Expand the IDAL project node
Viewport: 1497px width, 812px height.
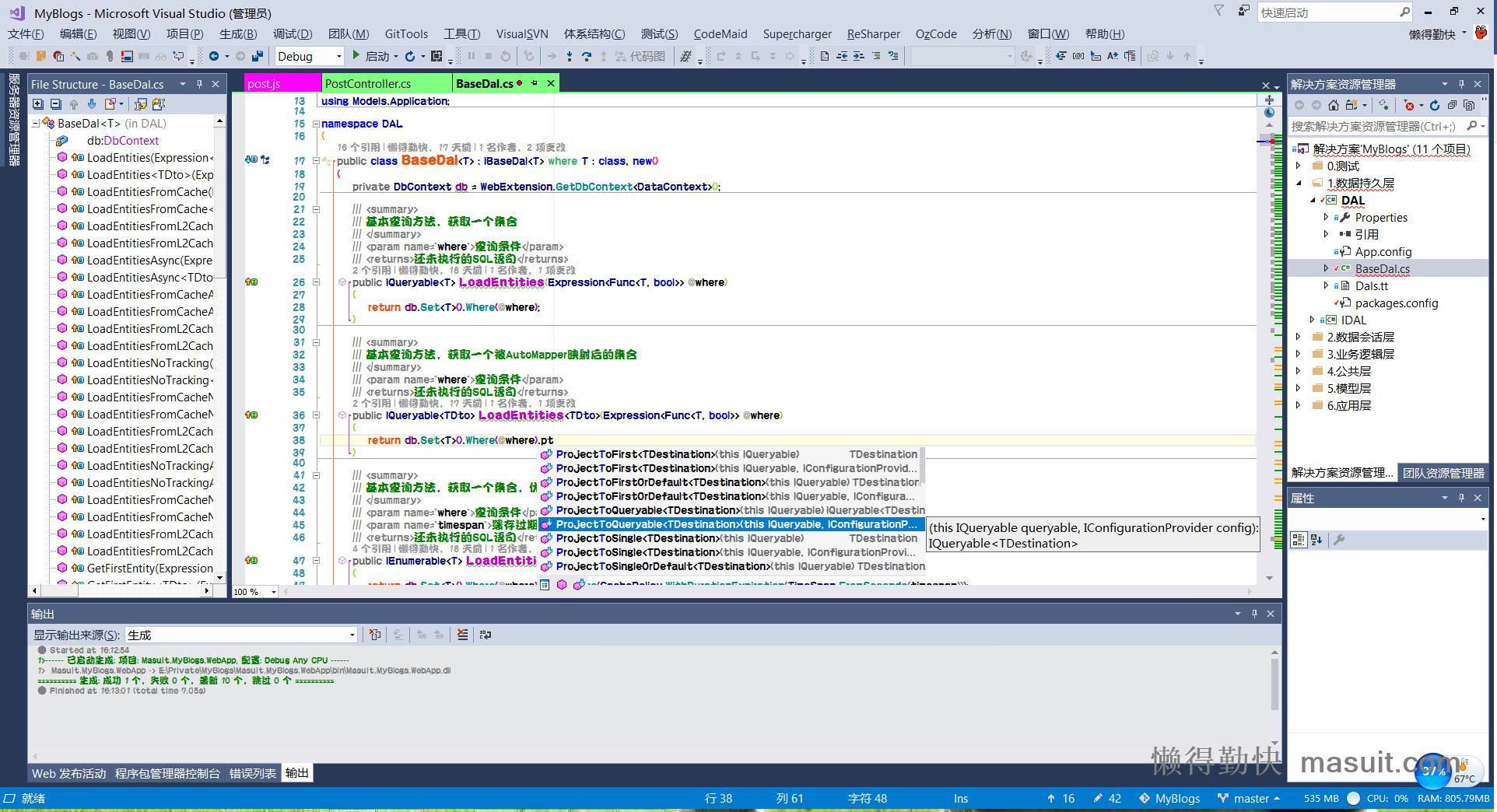point(1313,320)
